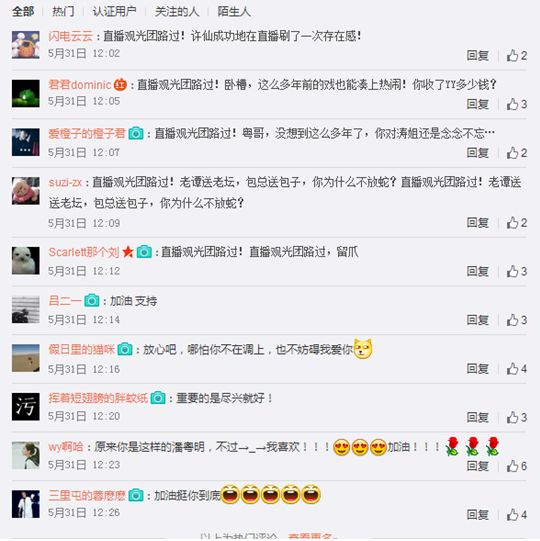
Task: Click the orange badge next to 君君dominic
Action: click(120, 85)
